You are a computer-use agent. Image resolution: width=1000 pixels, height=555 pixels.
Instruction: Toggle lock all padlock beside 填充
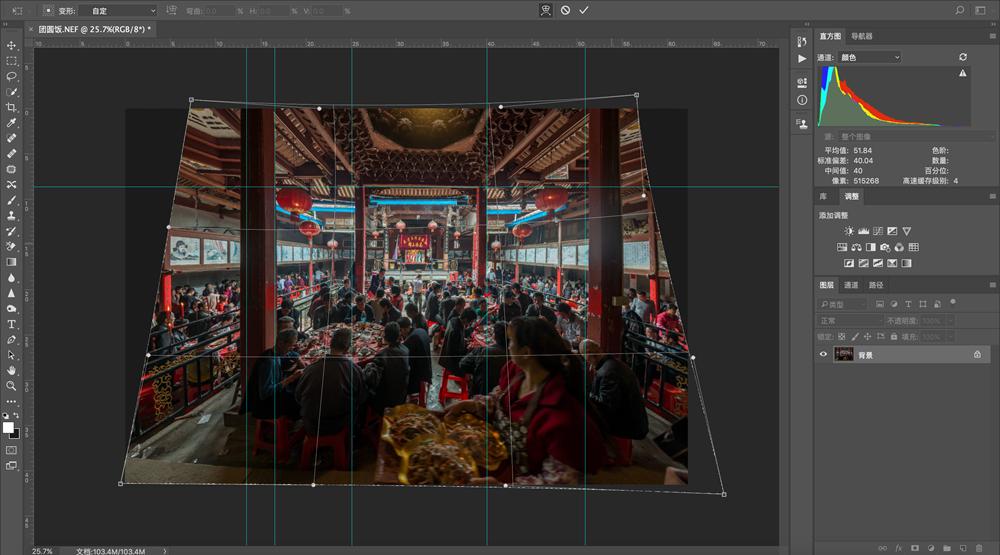point(893,336)
